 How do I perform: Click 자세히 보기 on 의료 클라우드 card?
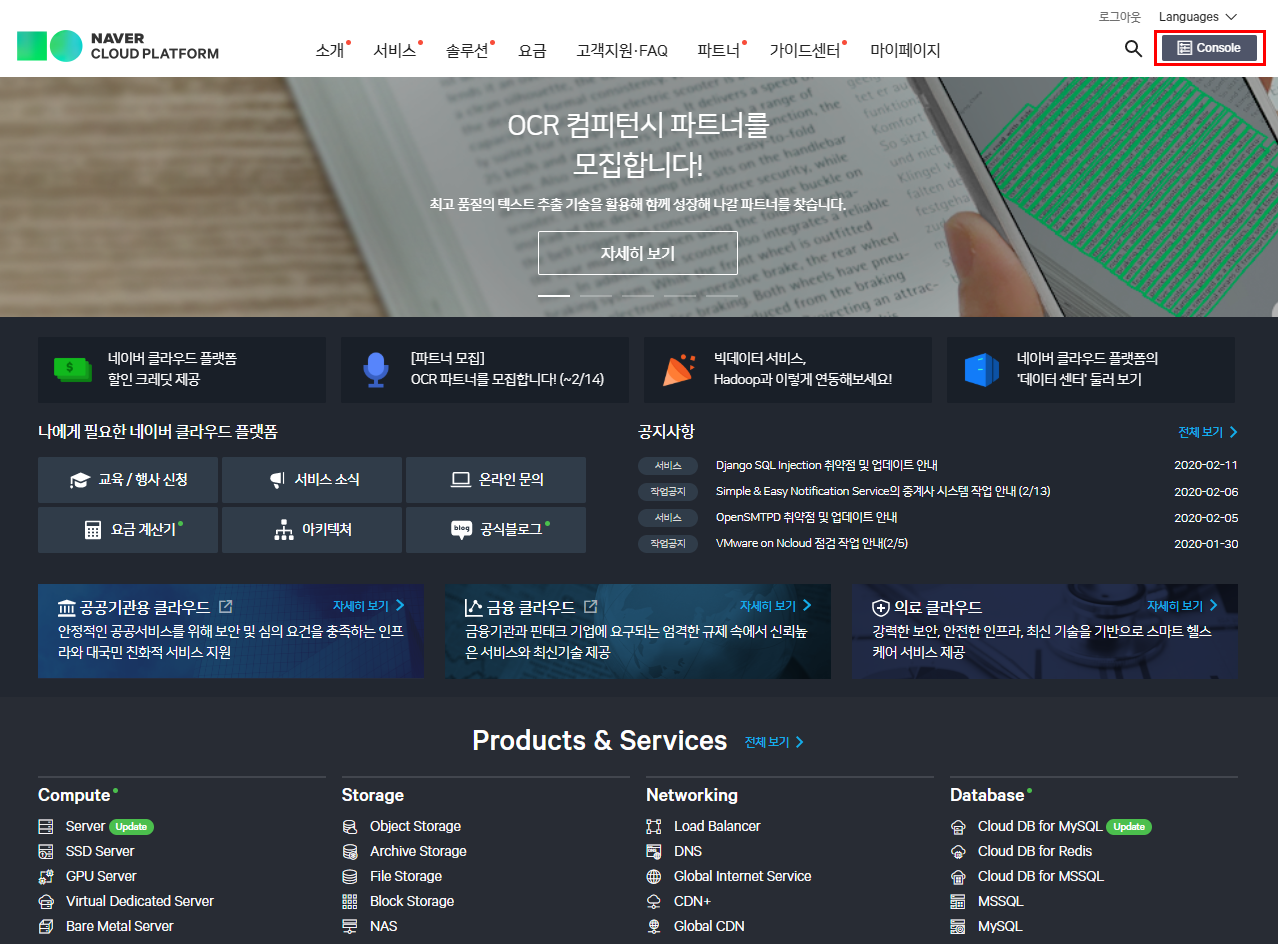point(1183,606)
